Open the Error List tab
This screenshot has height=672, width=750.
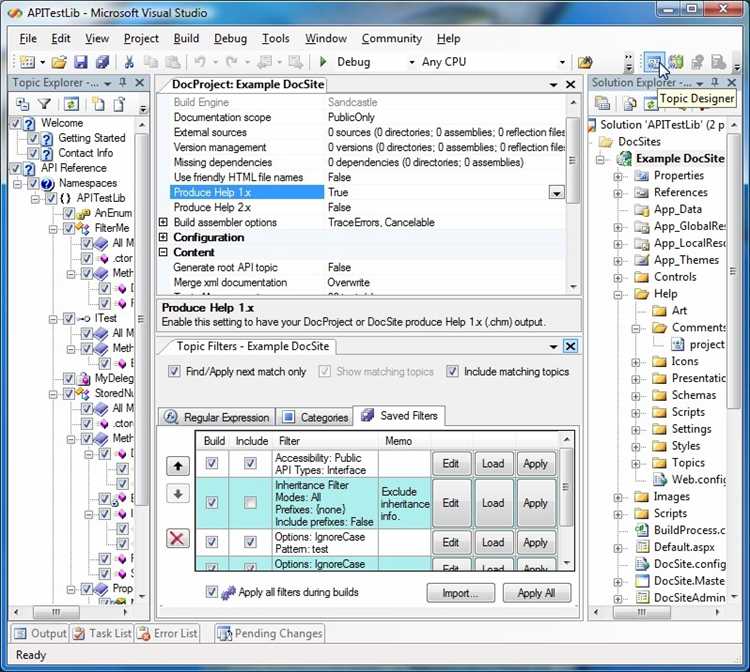(x=167, y=633)
